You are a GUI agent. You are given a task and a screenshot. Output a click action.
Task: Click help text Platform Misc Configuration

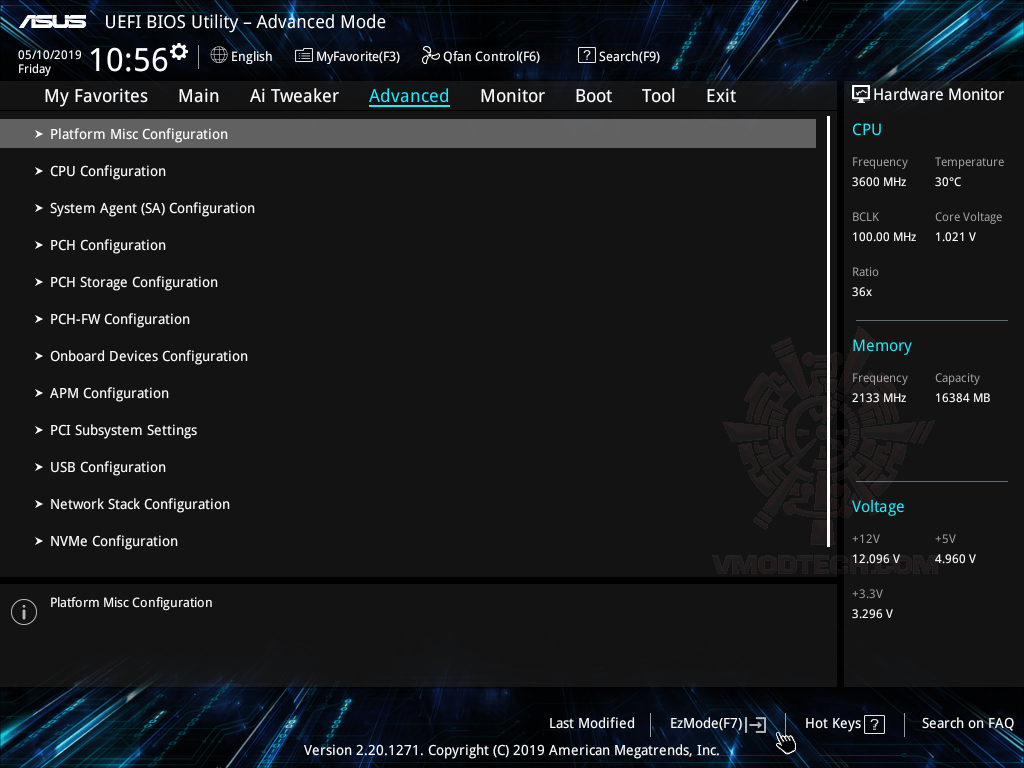[131, 603]
